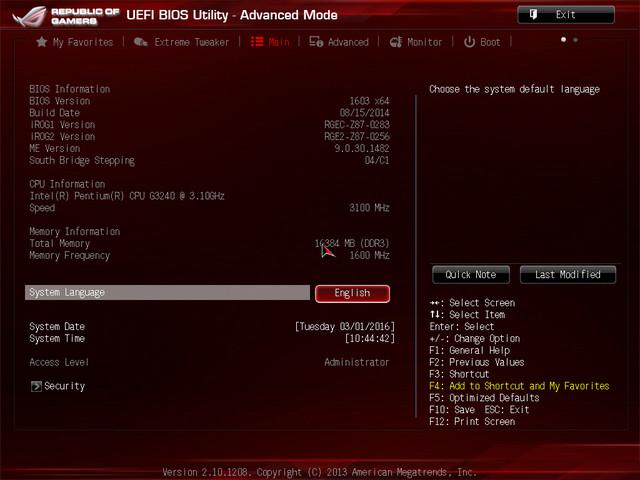This screenshot has height=480, width=640.
Task: Click the Extreme Tweaker icon
Action: 140,42
